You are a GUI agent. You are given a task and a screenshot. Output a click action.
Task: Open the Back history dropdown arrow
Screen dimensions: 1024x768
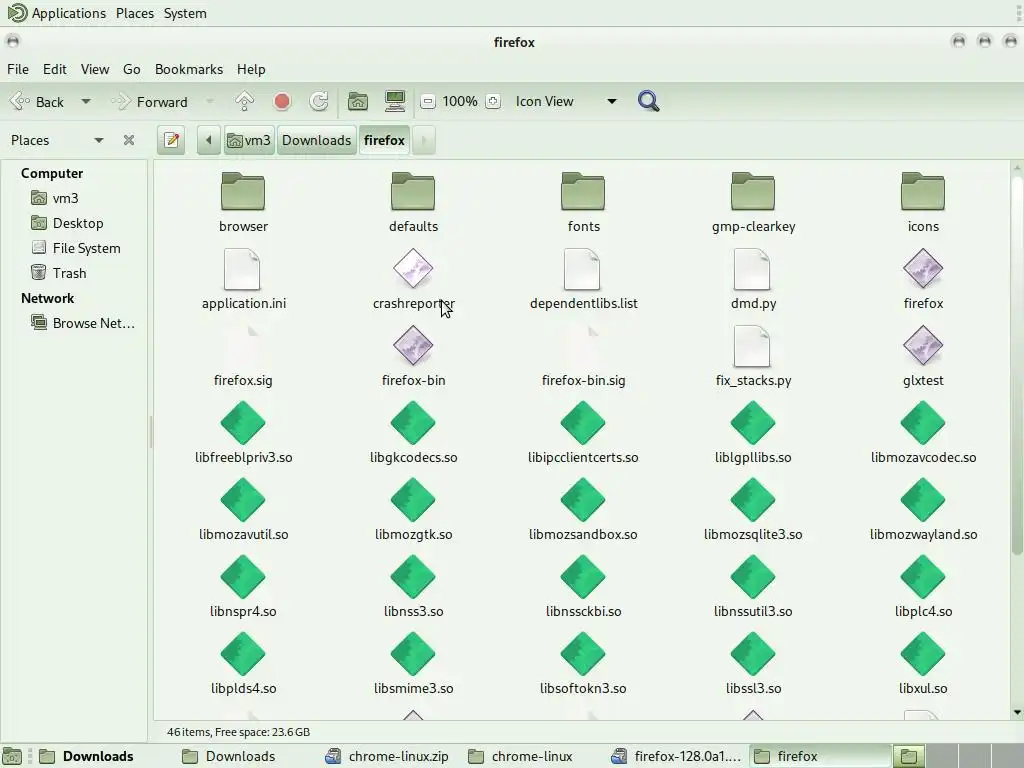[x=86, y=102]
